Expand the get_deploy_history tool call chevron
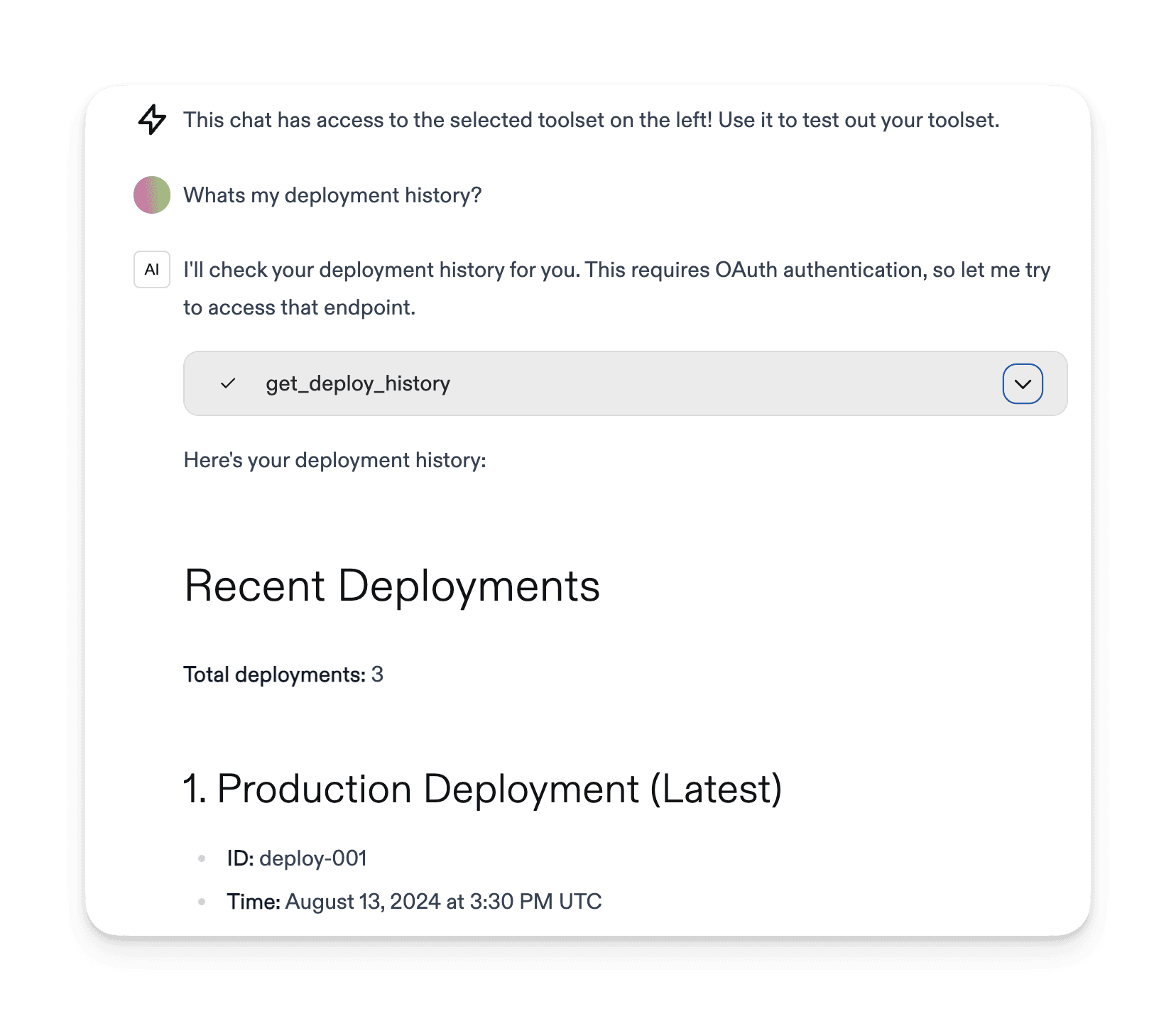 click(x=1022, y=383)
